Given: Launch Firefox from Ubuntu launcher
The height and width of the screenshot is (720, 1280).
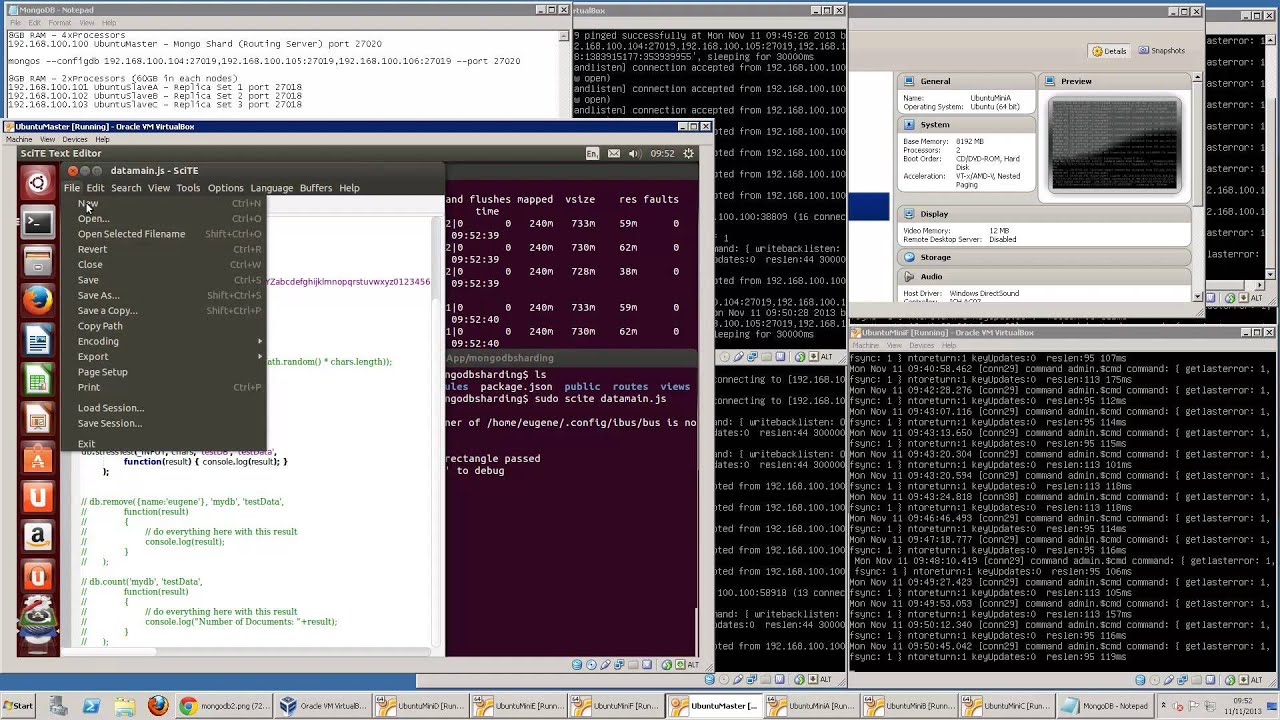Looking at the screenshot, I should pyautogui.click(x=38, y=300).
